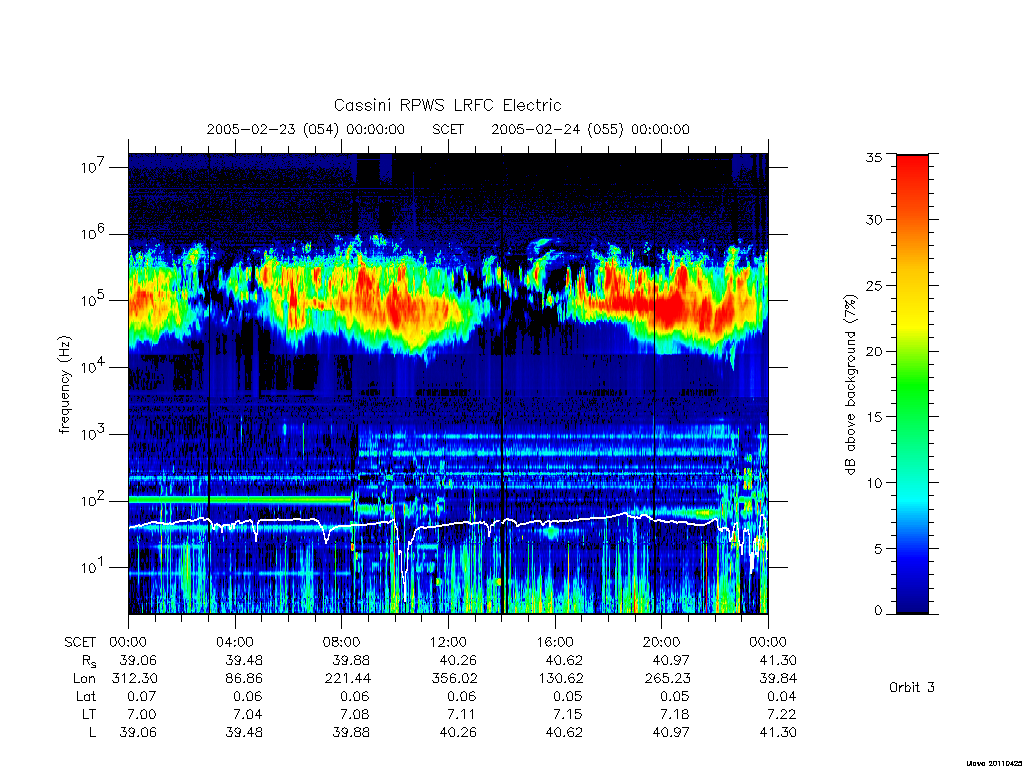Click the end date 2005-02-24 (055) label
The image size is (1024, 768).
point(557,129)
